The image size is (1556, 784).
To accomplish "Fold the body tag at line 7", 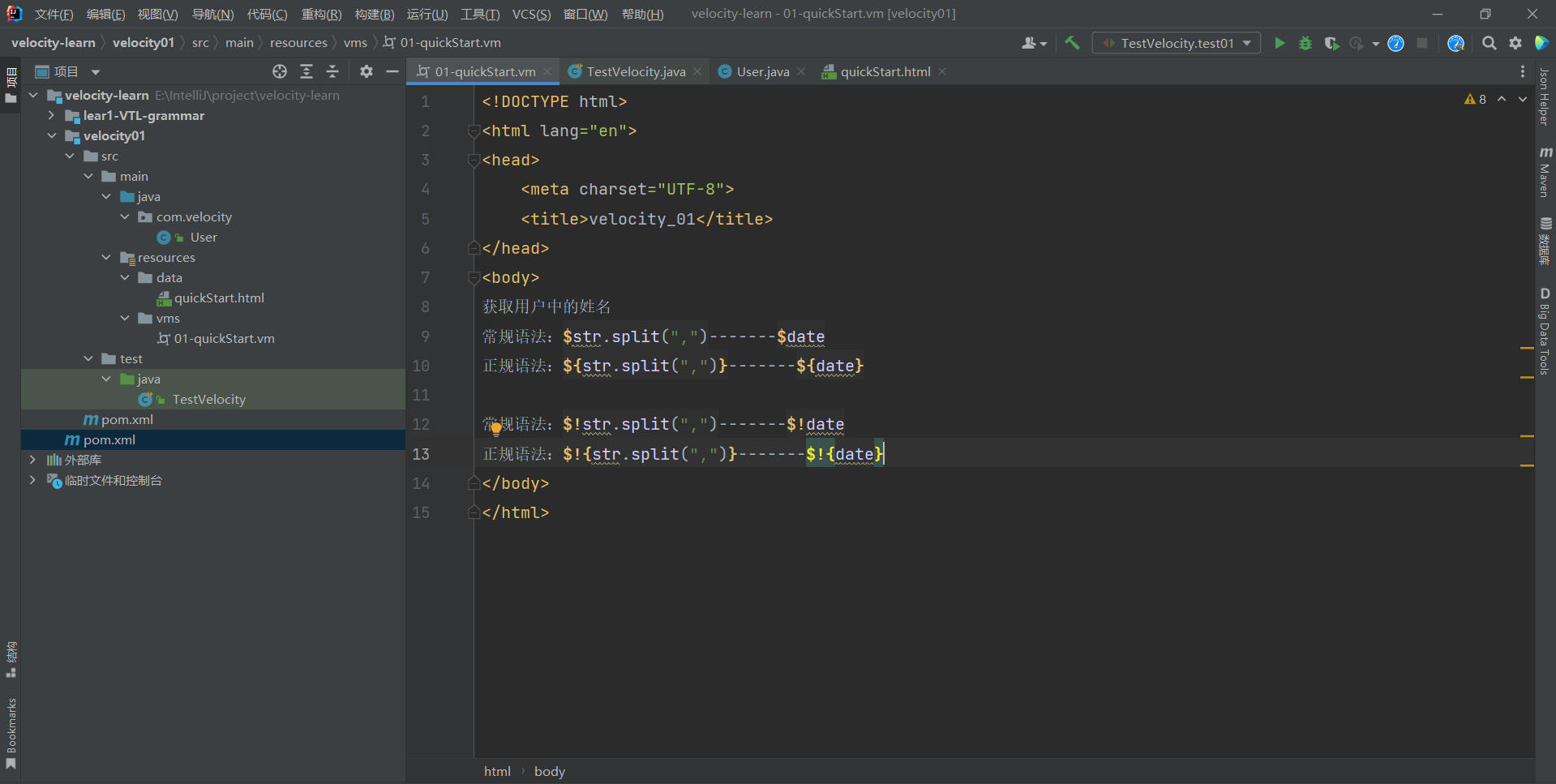I will coord(474,278).
